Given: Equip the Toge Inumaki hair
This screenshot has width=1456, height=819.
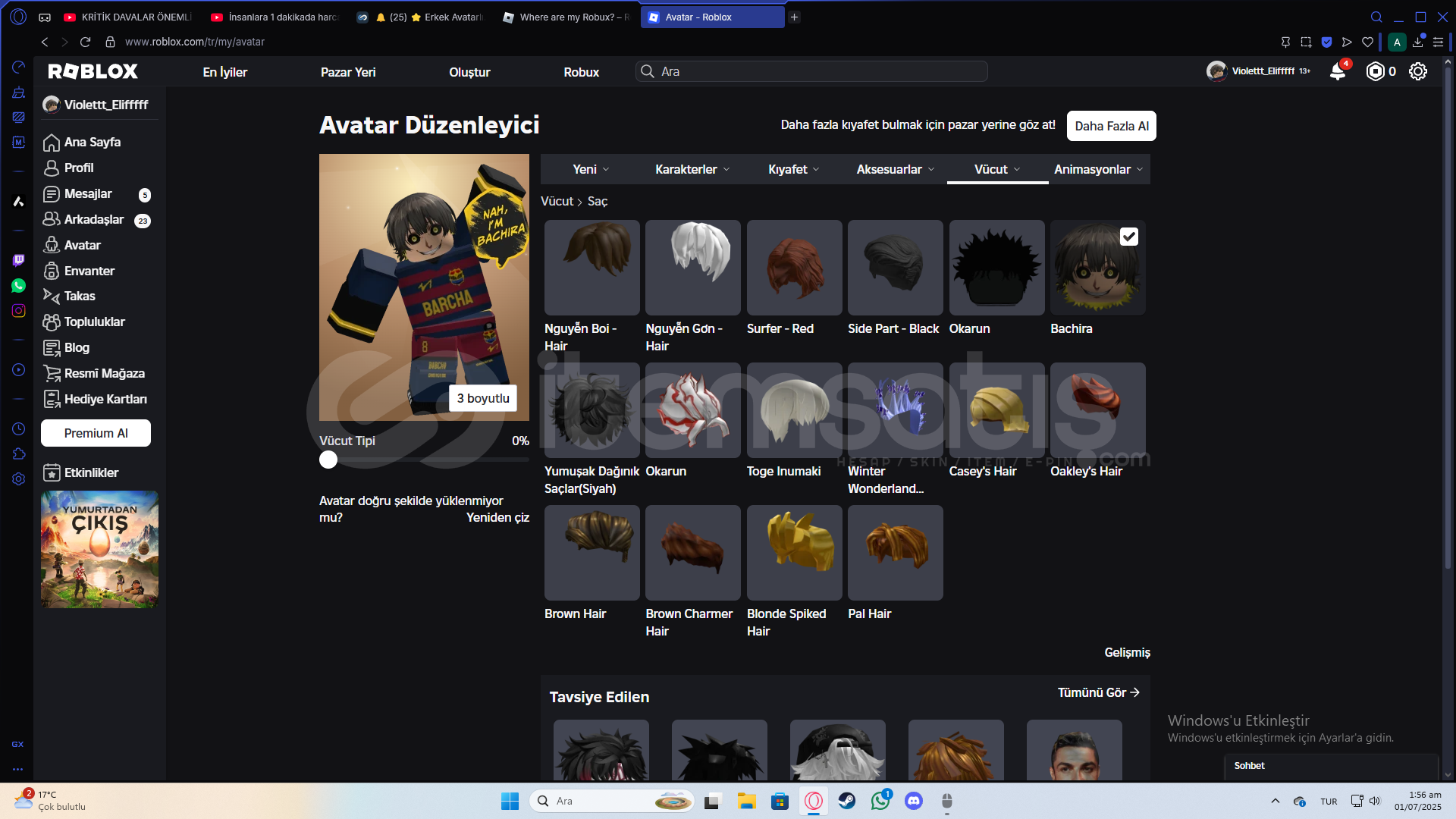Looking at the screenshot, I should (794, 410).
